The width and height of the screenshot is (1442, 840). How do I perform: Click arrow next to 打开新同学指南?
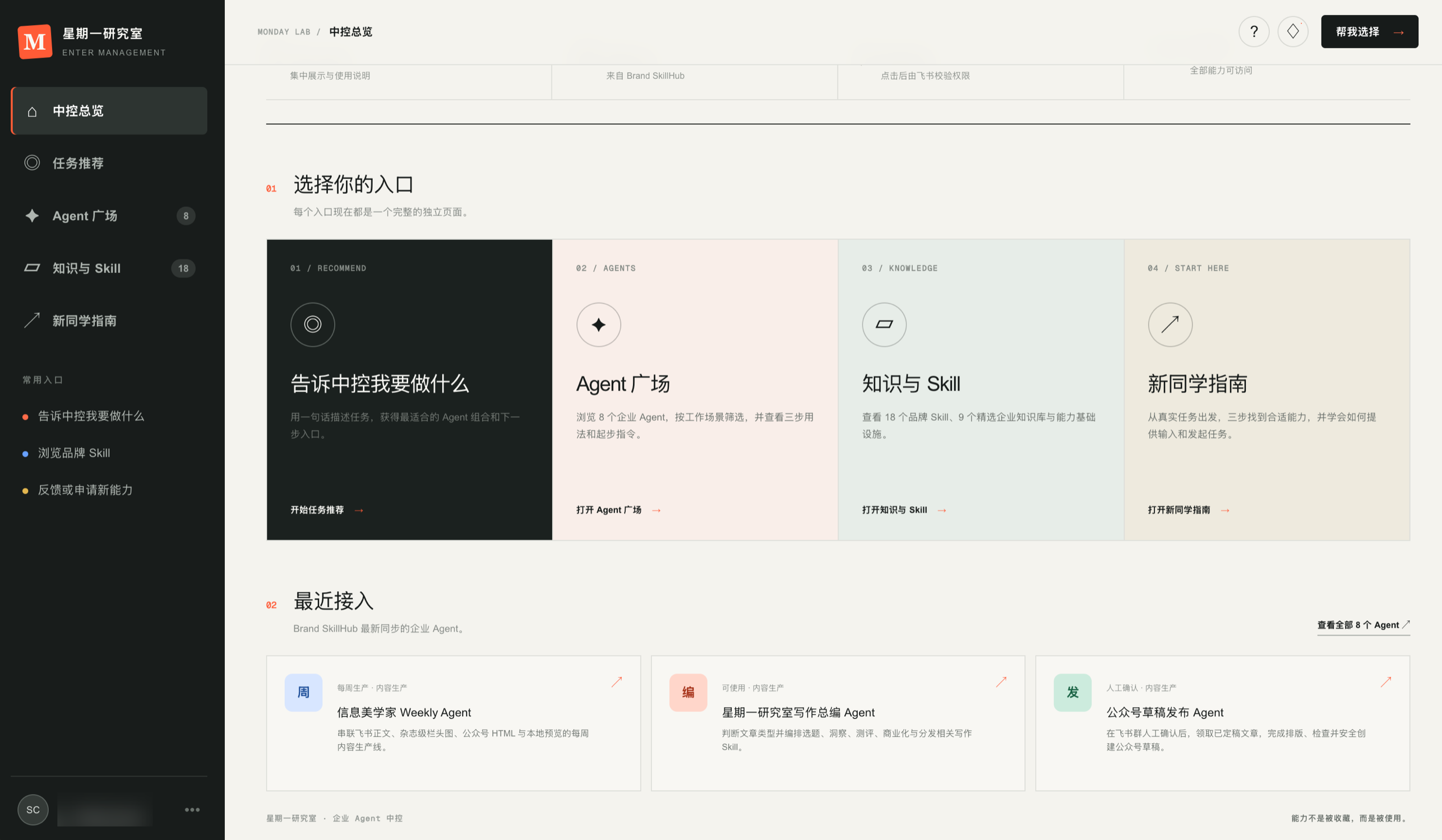tap(1225, 510)
